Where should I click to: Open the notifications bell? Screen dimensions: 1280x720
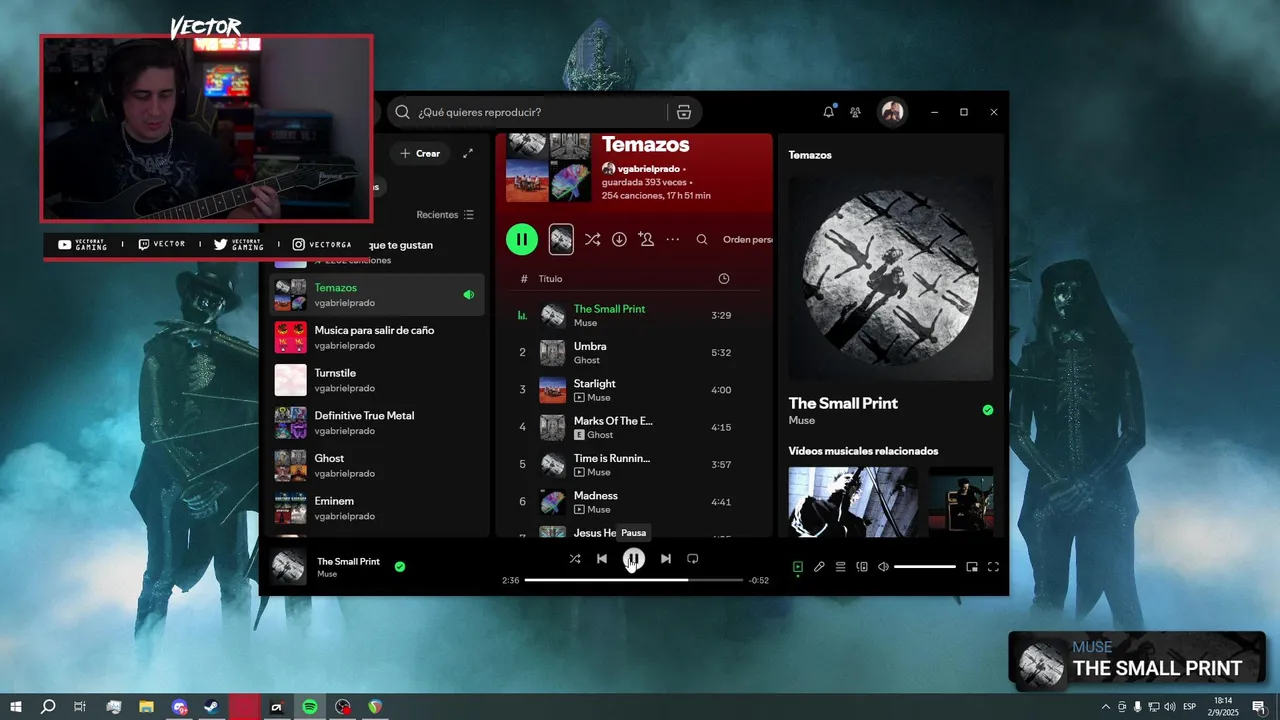tap(828, 112)
